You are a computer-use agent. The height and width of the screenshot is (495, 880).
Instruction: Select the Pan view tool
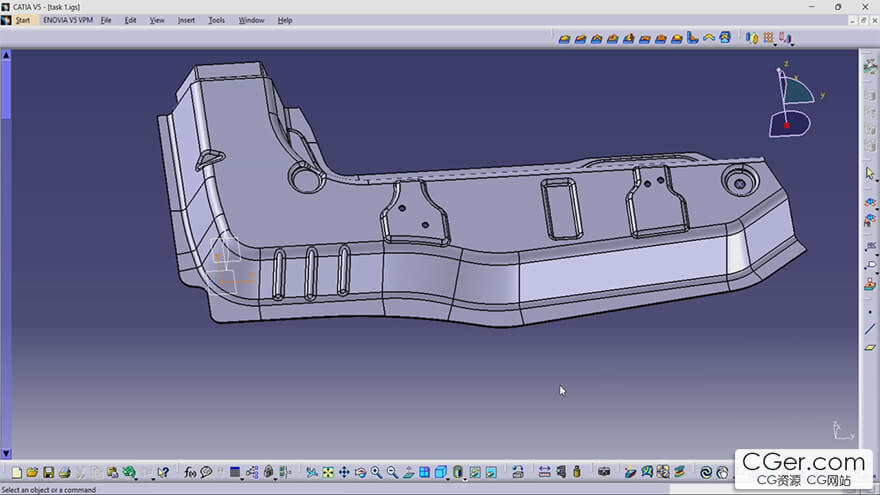tap(344, 473)
